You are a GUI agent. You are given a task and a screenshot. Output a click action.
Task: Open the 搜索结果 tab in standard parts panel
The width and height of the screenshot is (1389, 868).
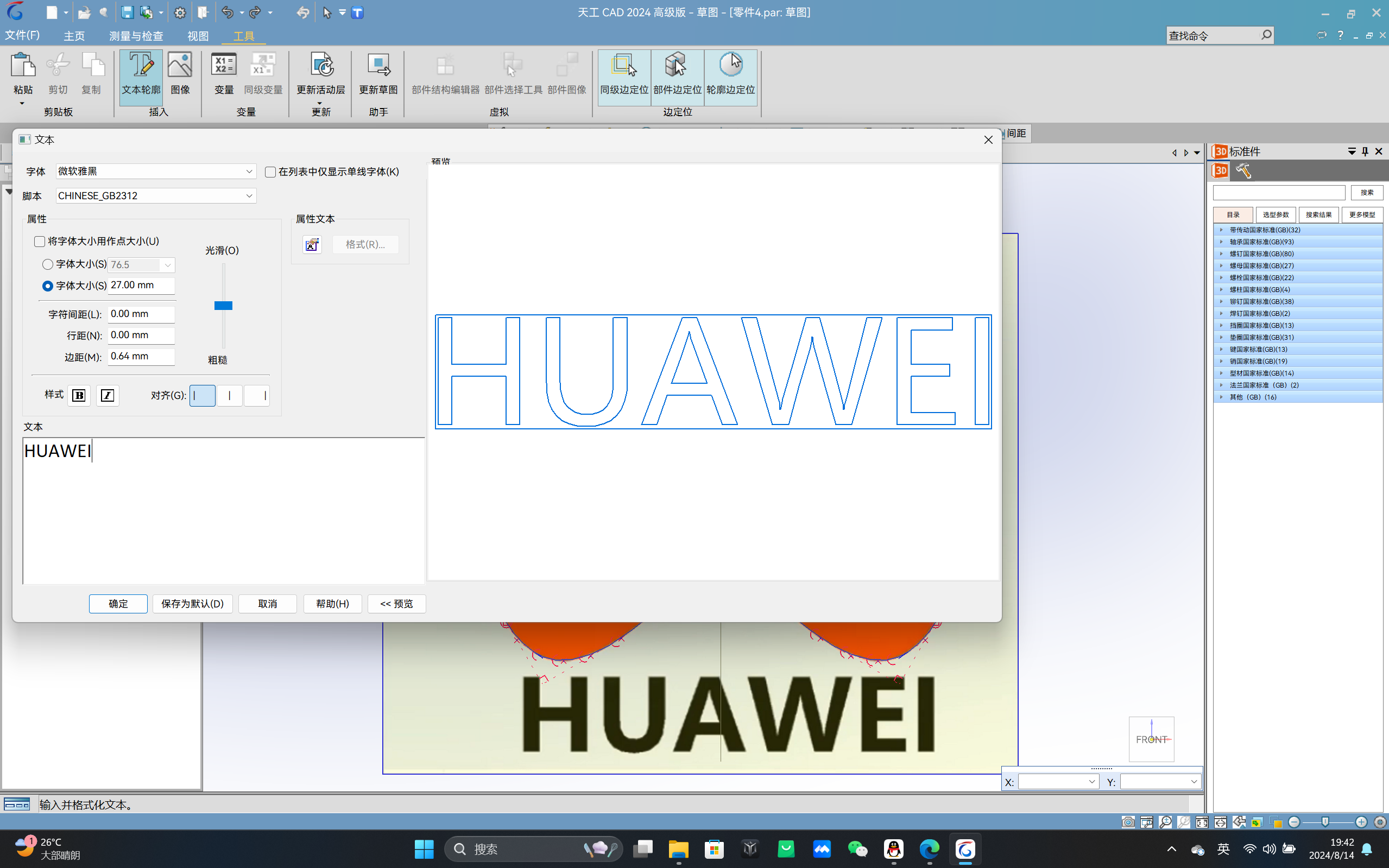click(x=1319, y=215)
